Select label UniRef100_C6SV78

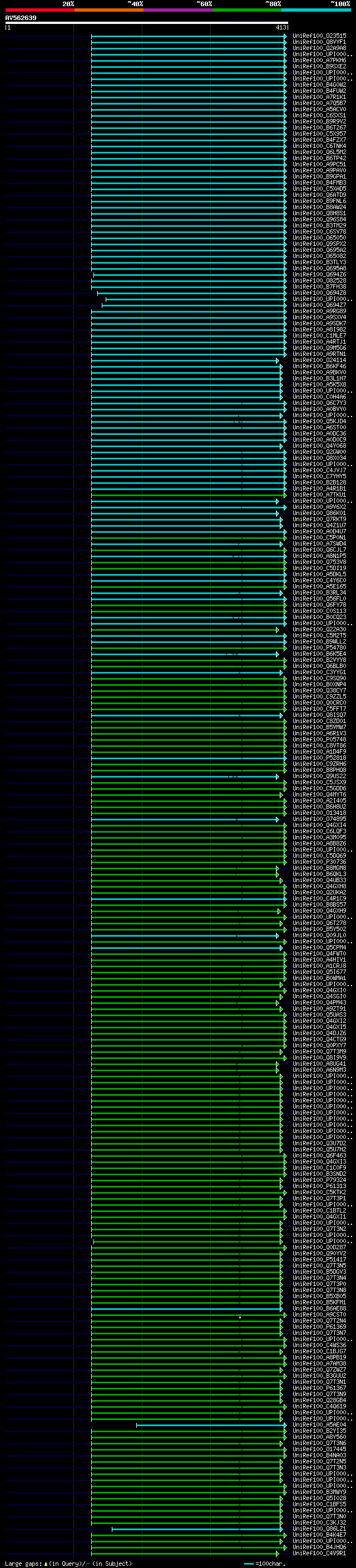319,231
